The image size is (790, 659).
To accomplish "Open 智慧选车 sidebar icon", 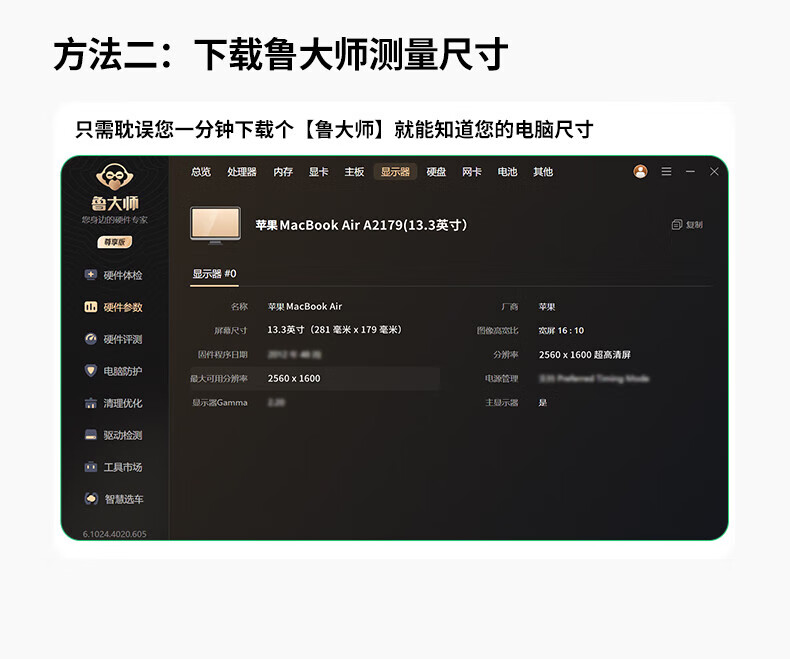I will 91,499.
